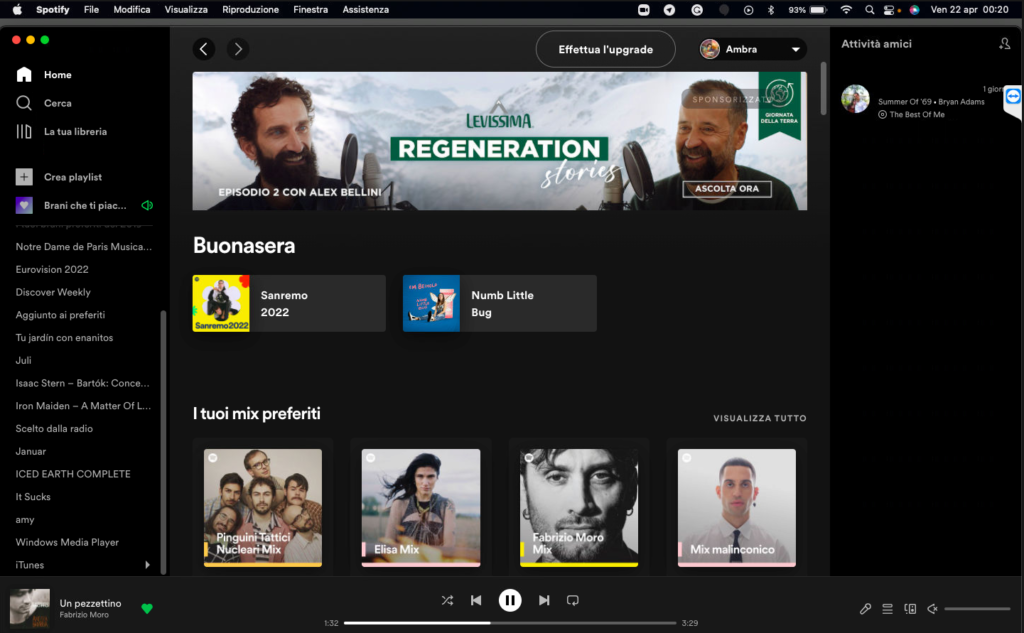
Task: Unmute the volume speaker icon
Action: pos(933,609)
